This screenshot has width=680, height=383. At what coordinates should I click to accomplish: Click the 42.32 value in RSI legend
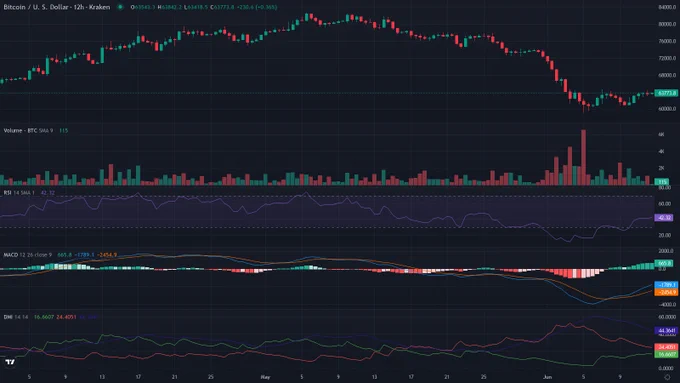tap(48, 193)
